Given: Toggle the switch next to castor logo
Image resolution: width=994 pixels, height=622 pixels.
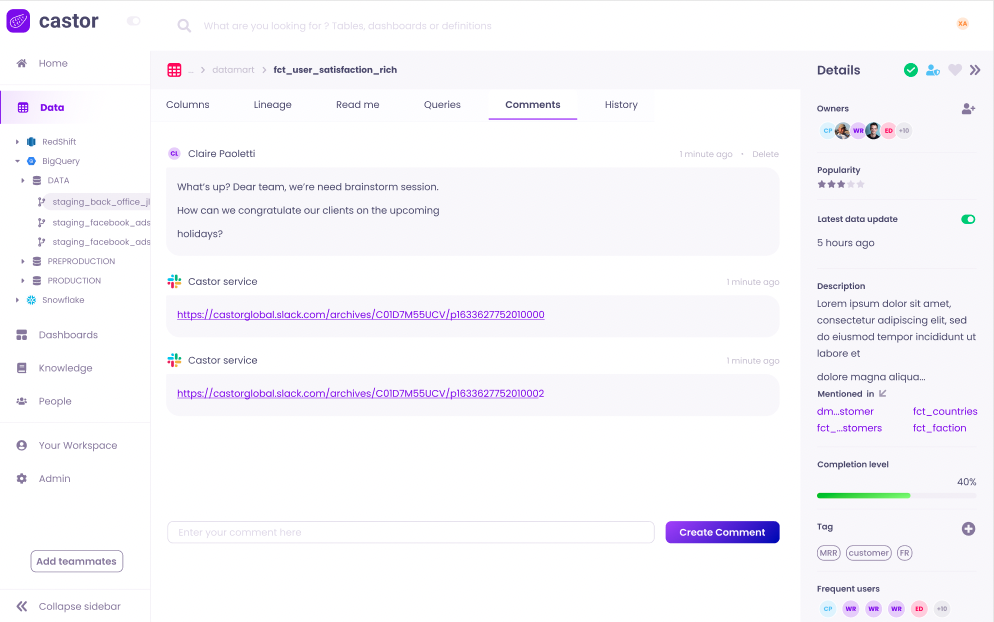Looking at the screenshot, I should (134, 21).
